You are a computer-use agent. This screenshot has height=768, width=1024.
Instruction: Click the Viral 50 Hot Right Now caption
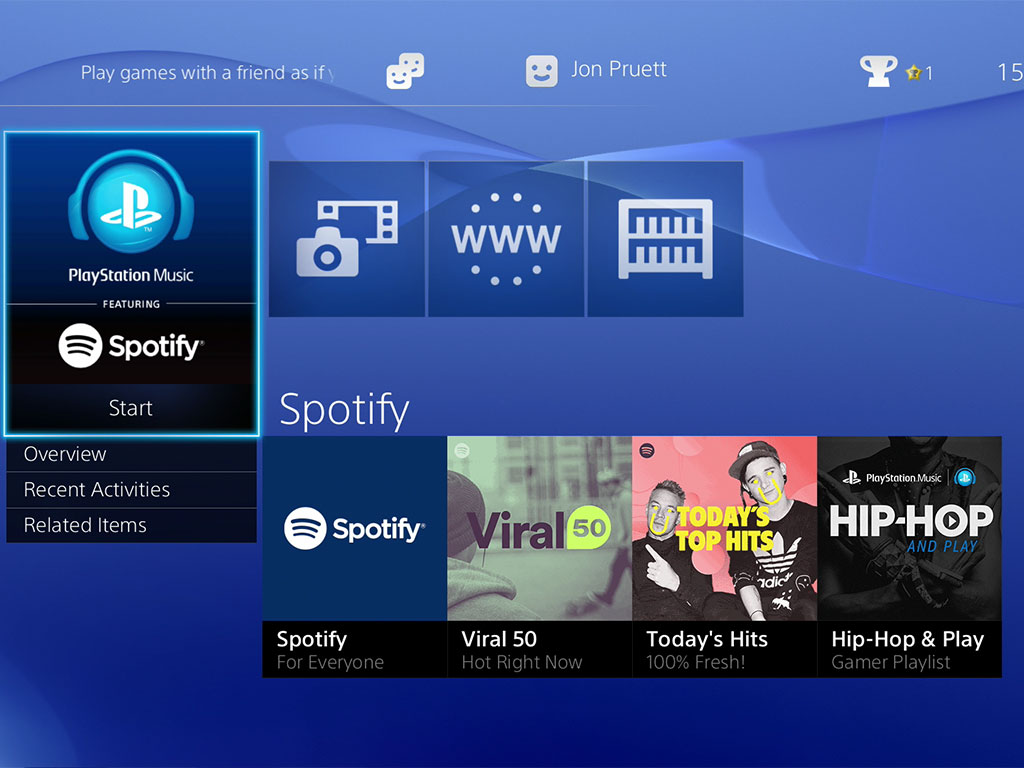pos(522,650)
